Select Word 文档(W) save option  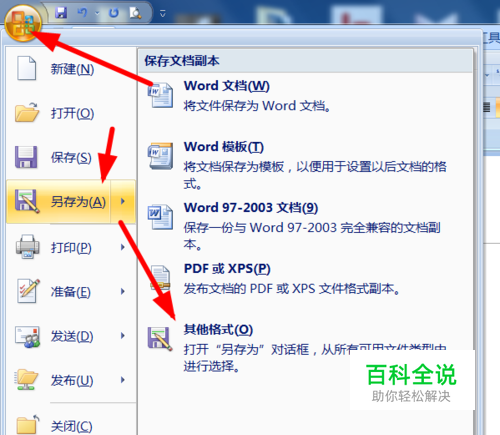tap(305, 96)
